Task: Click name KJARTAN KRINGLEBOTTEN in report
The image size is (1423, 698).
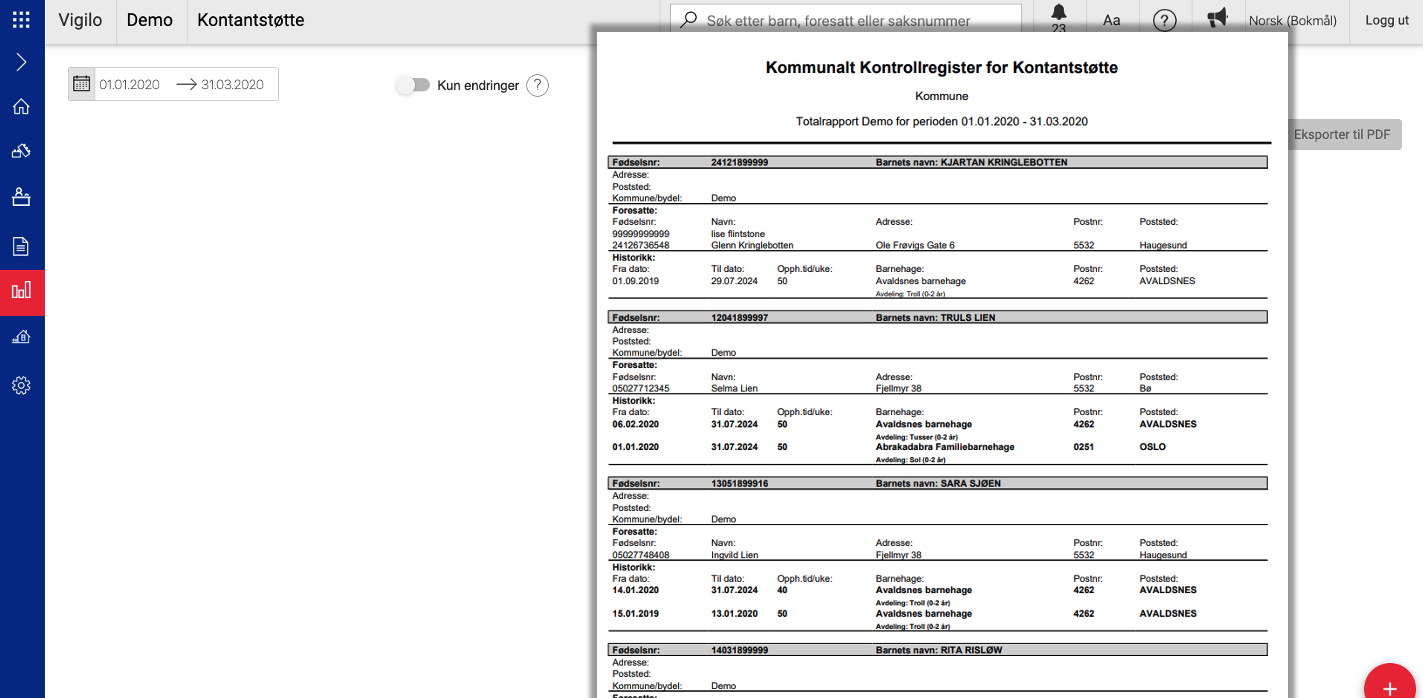Action: tap(1004, 162)
